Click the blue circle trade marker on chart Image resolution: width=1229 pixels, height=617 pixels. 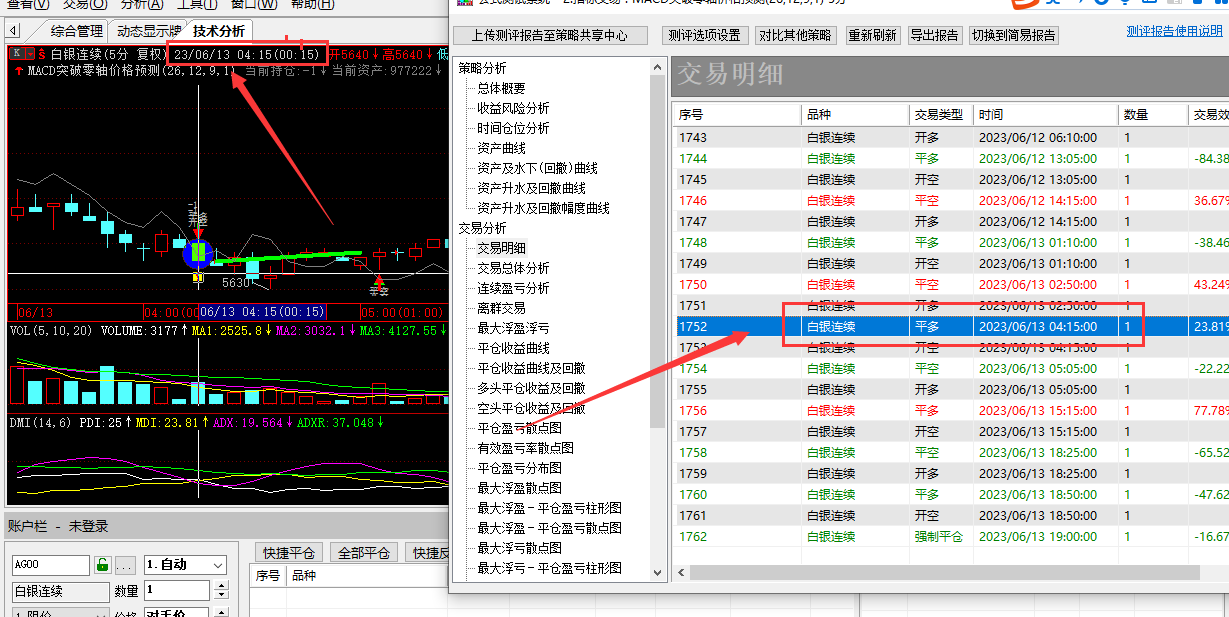coord(197,252)
